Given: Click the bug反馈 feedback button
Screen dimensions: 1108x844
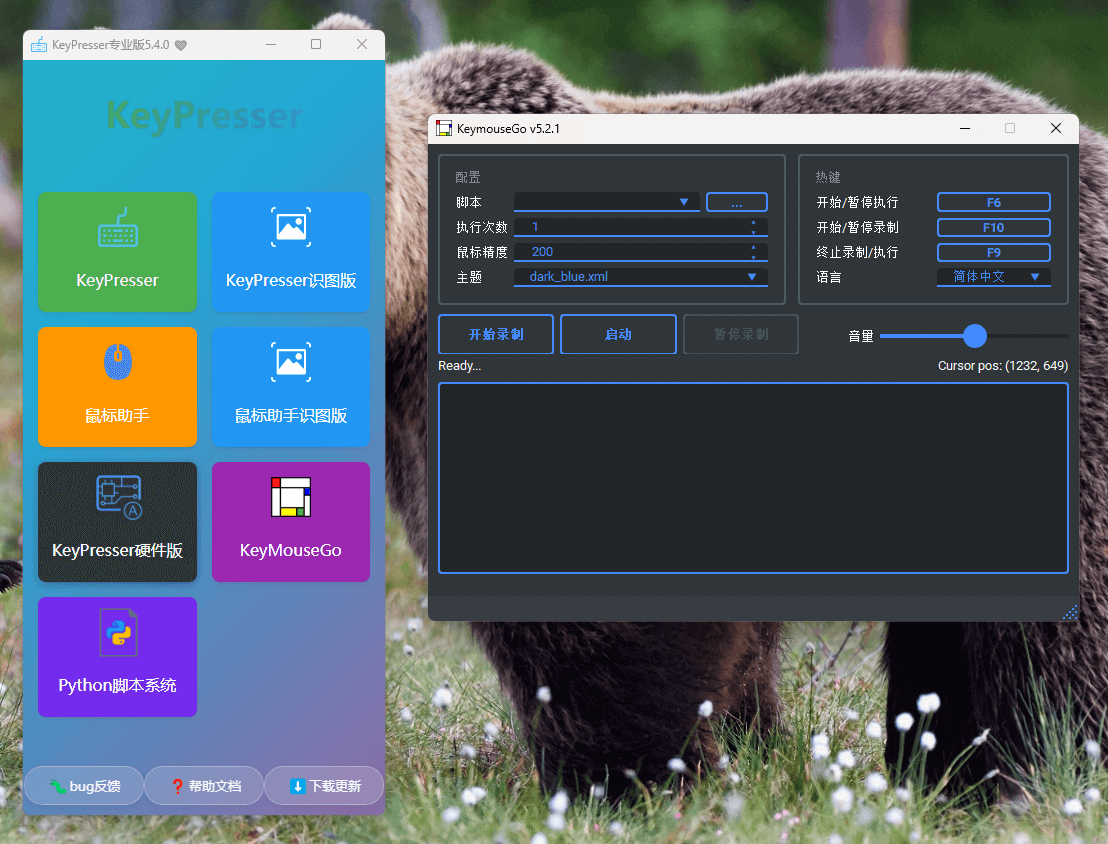Looking at the screenshot, I should 84,785.
